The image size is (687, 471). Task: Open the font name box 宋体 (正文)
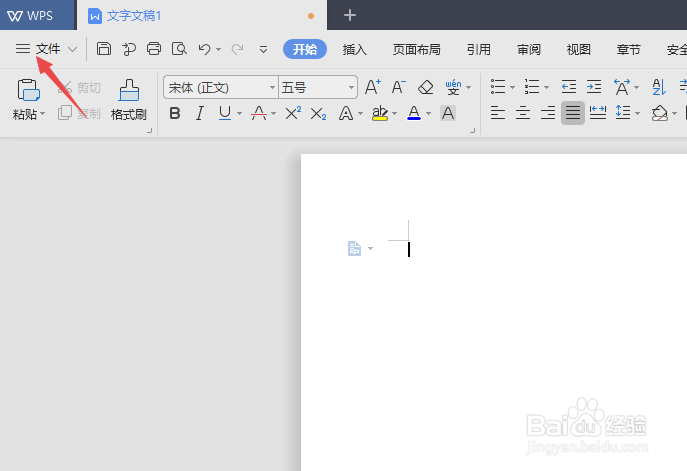pyautogui.click(x=221, y=88)
